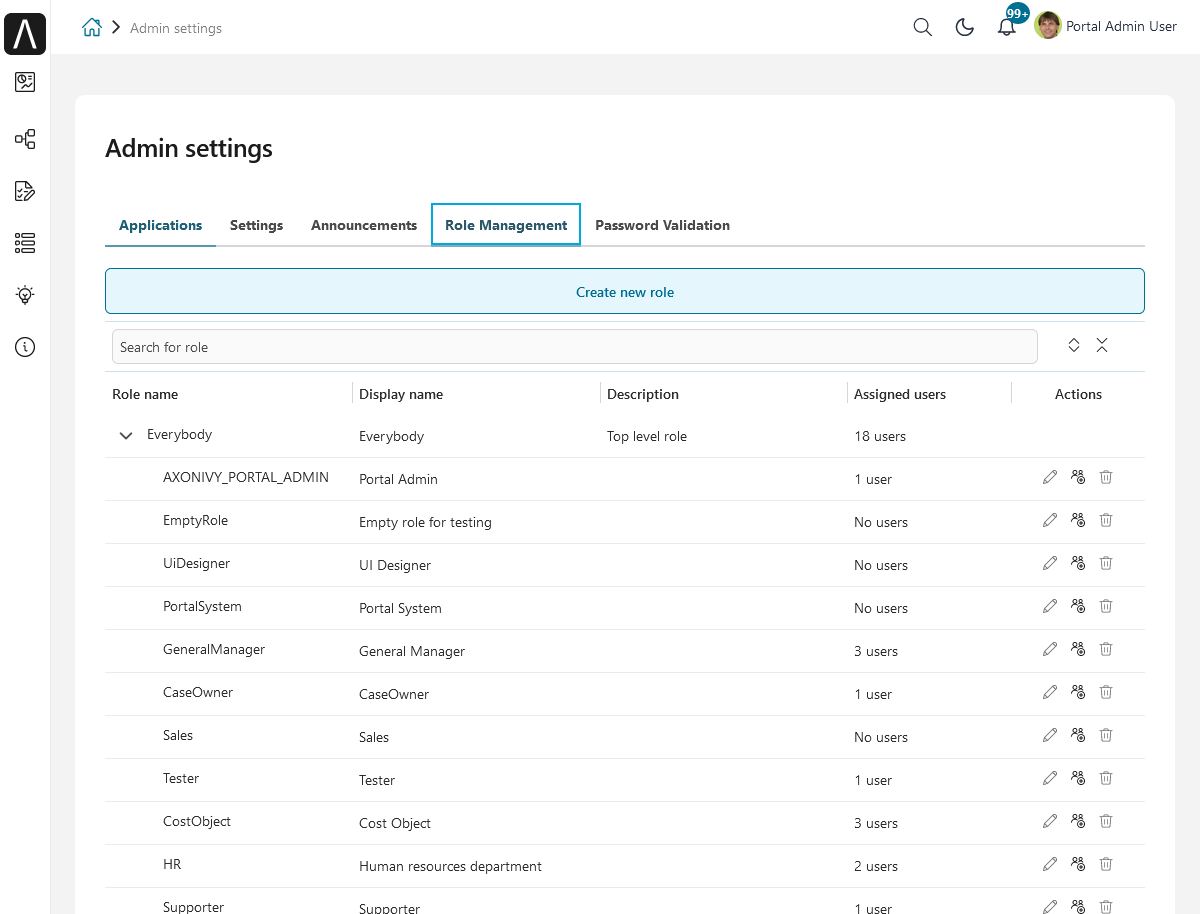The height and width of the screenshot is (914, 1200).
Task: Delete the Sales role
Action: (1106, 735)
